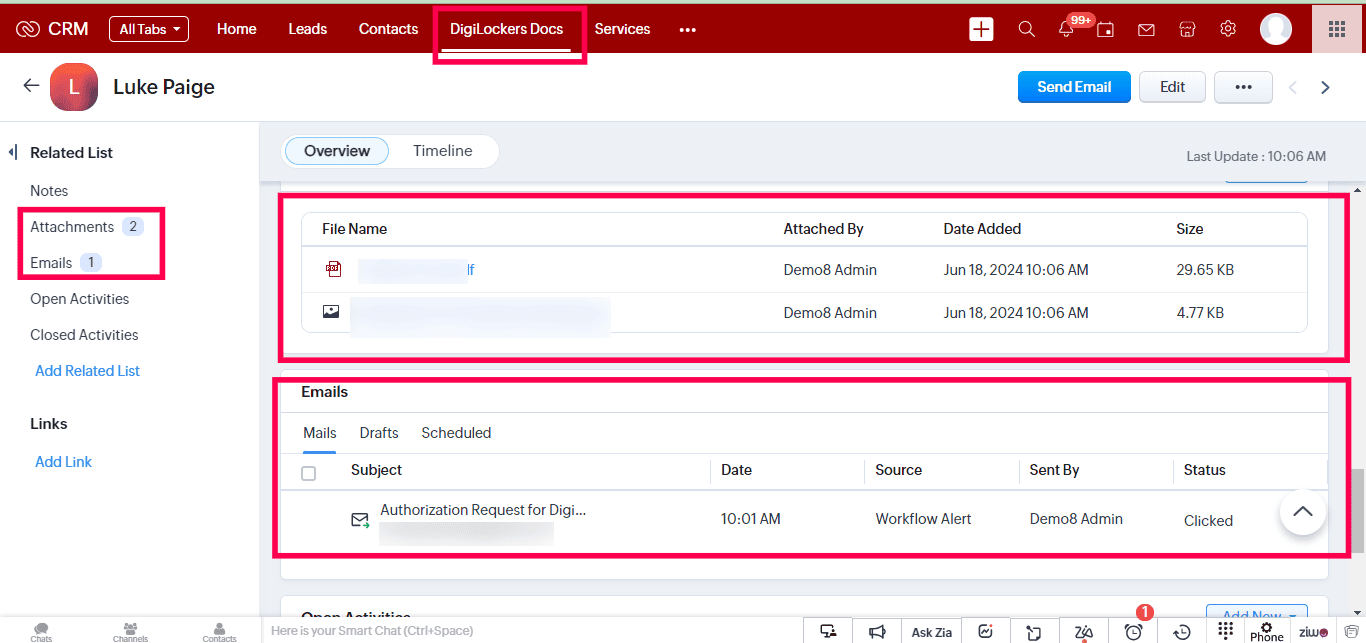Click the sent mail envelope icon
This screenshot has width=1366, height=643.
[x=360, y=520]
